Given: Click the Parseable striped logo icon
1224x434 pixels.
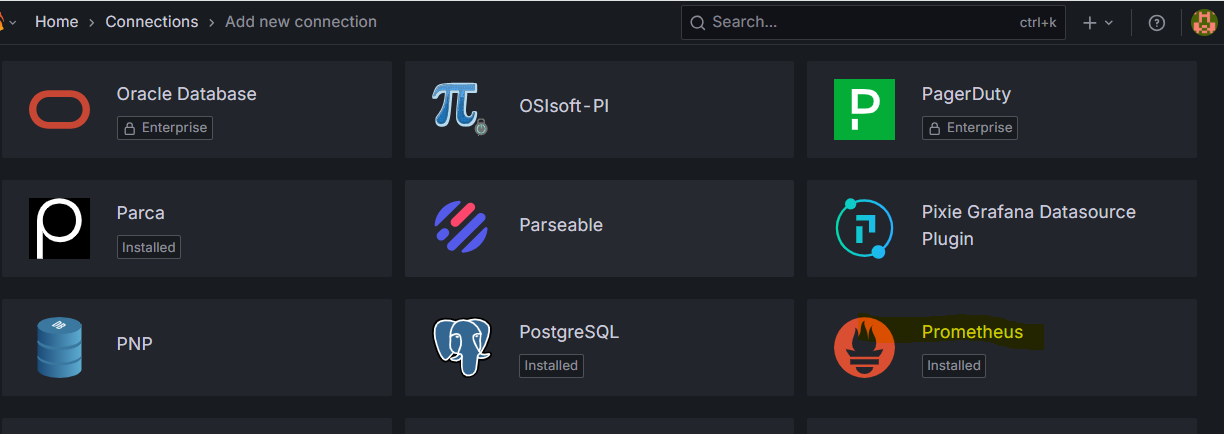Looking at the screenshot, I should click(461, 227).
